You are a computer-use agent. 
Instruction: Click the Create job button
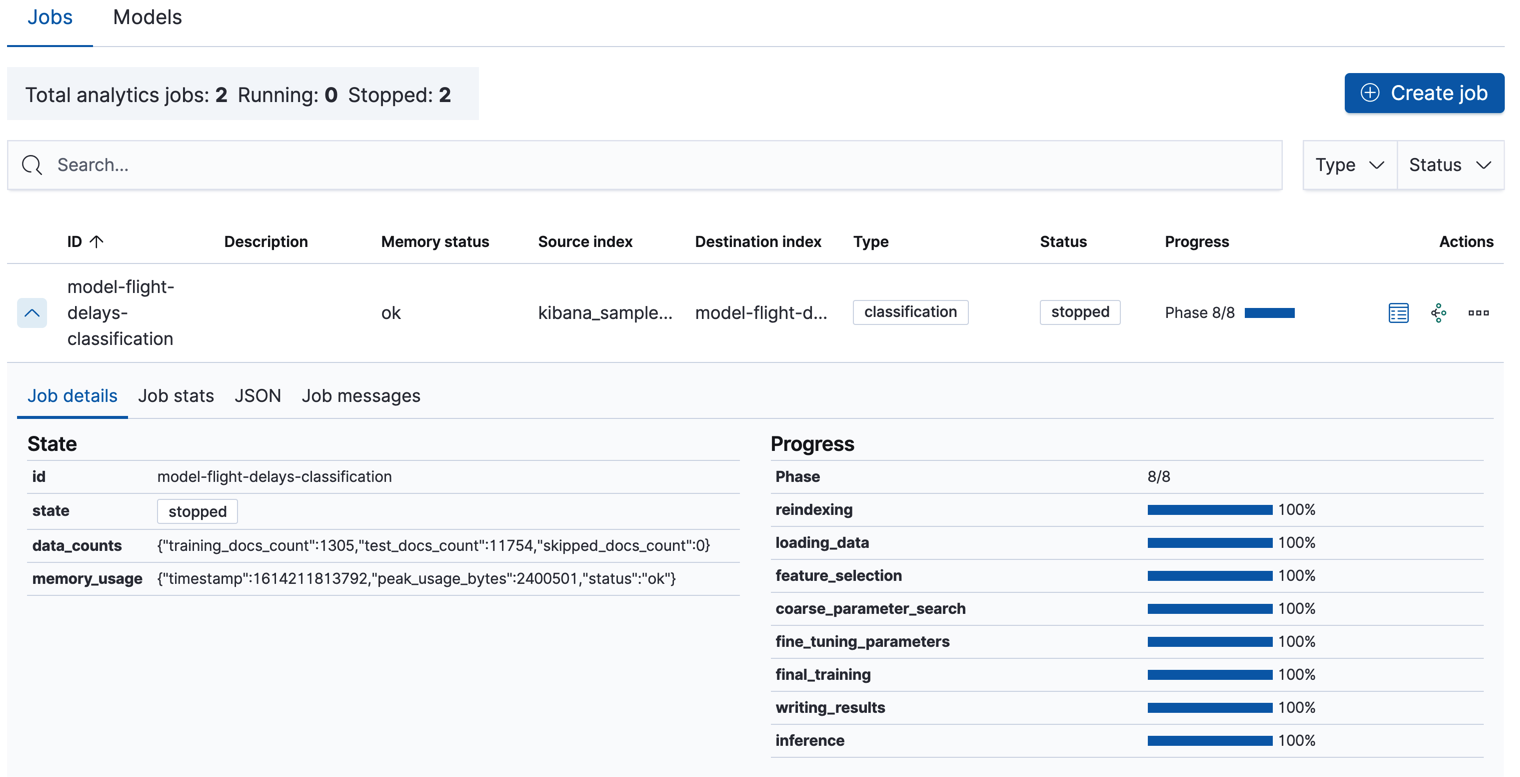tap(1424, 93)
